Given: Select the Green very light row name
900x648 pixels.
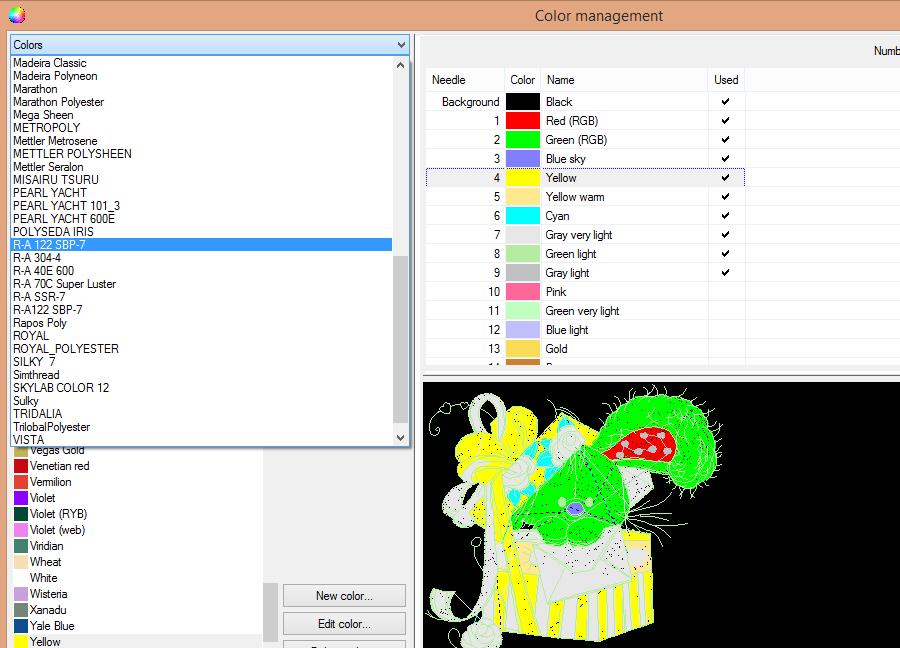Looking at the screenshot, I should pyautogui.click(x=582, y=311).
